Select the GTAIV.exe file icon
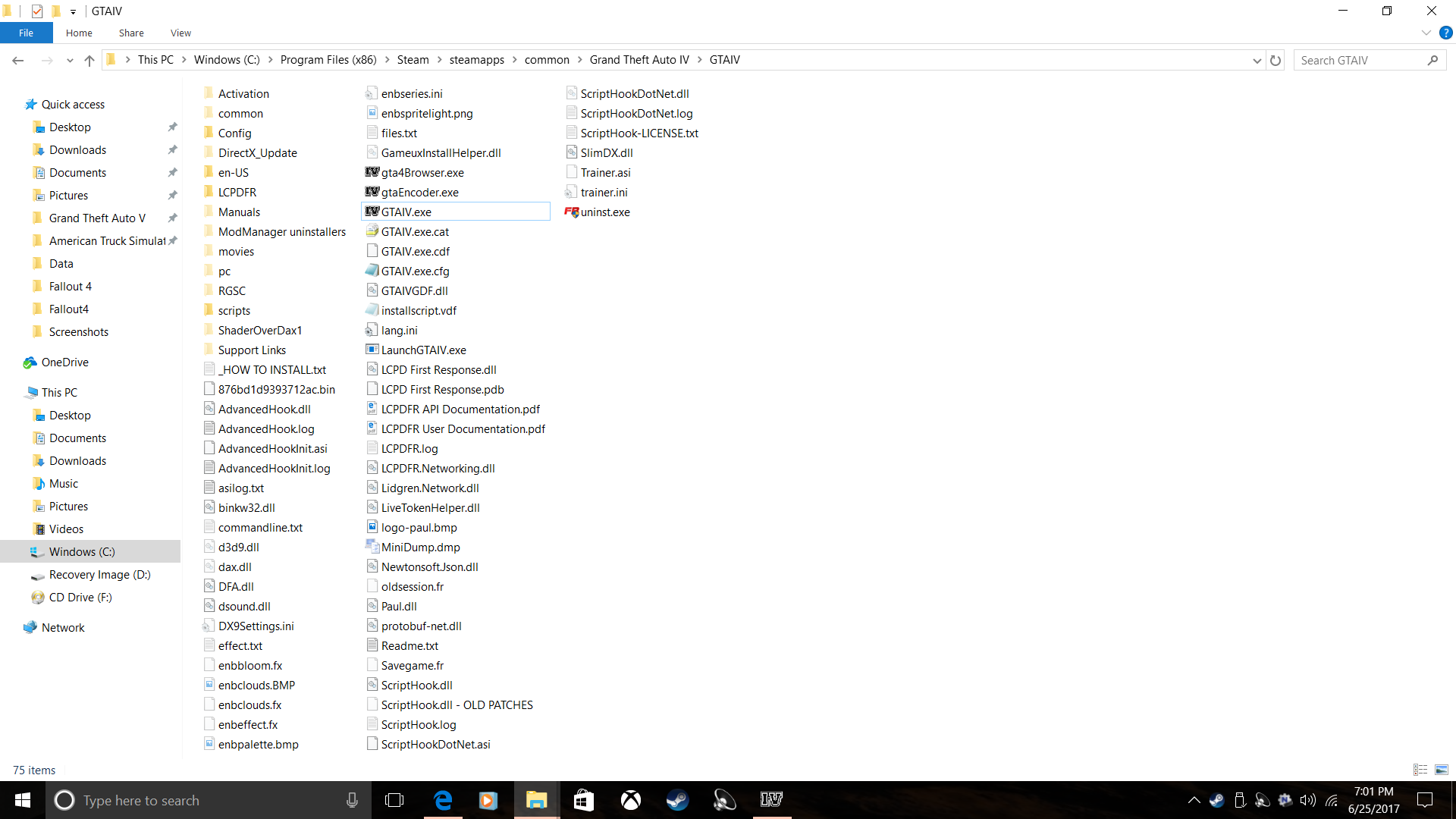Image resolution: width=1456 pixels, height=819 pixels. point(372,212)
